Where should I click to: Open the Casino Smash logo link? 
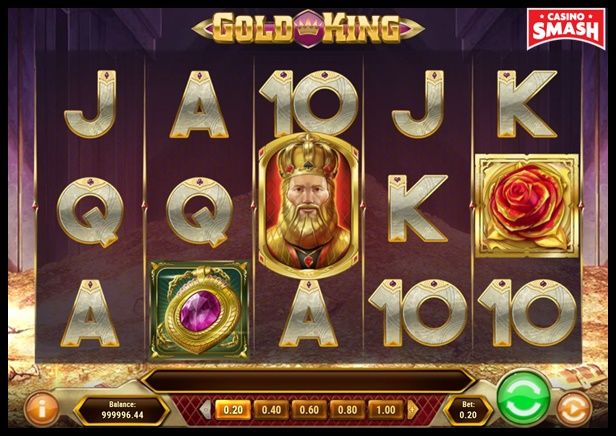click(566, 28)
